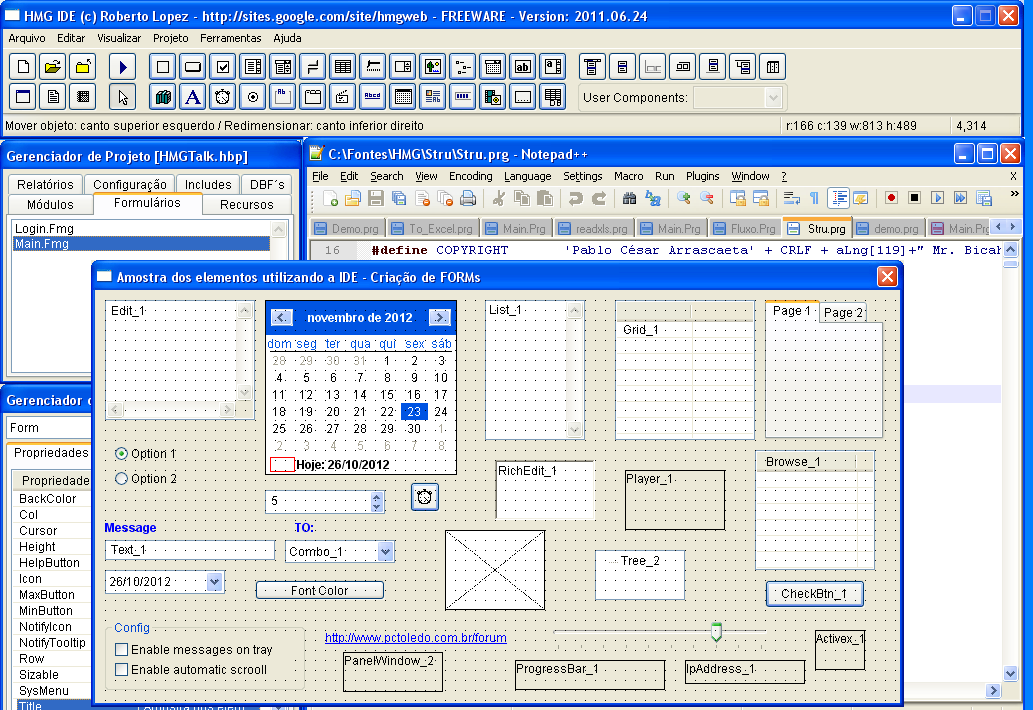Click the Font Color button
The image size is (1033, 710).
click(319, 591)
